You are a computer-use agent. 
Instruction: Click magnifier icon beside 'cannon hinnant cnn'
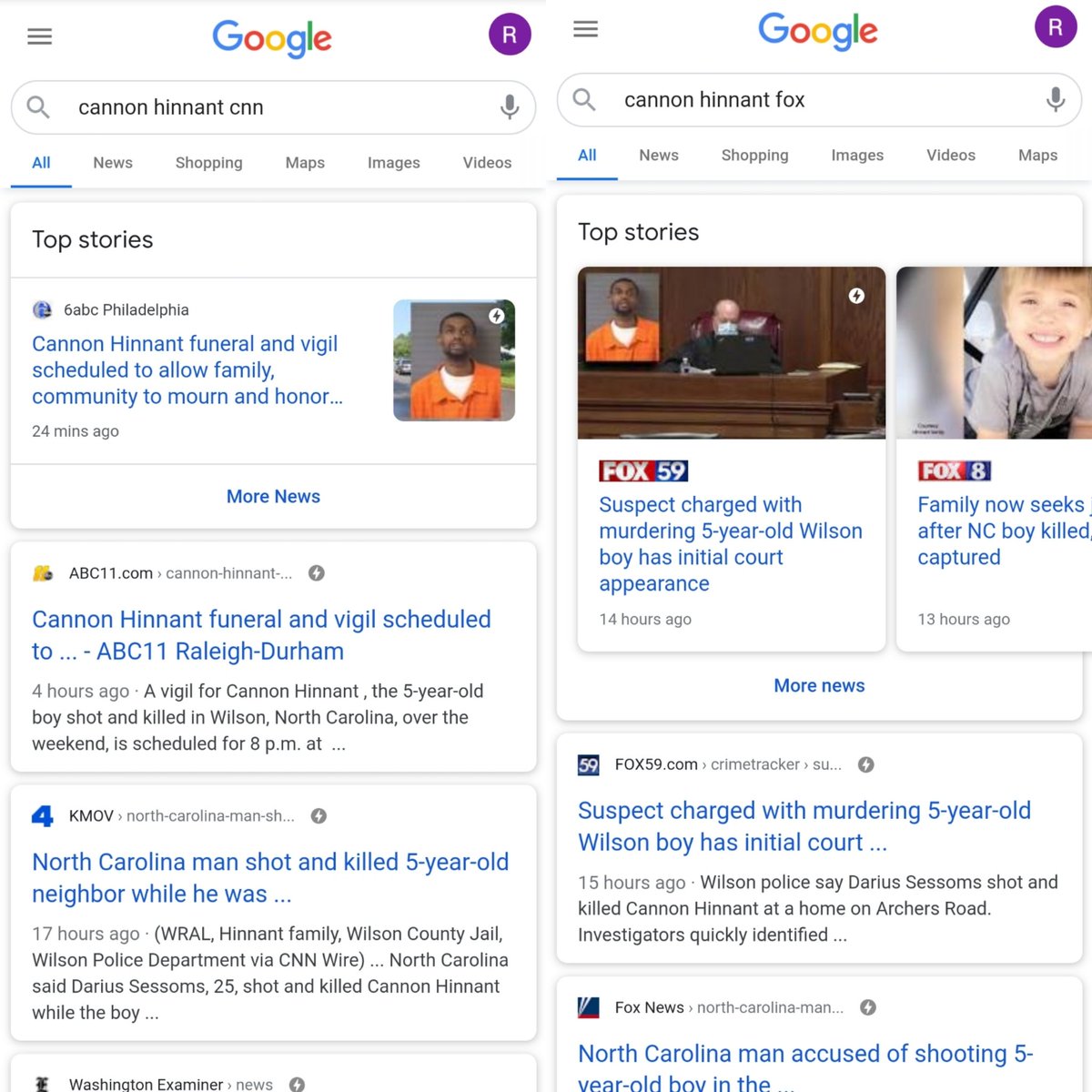tap(38, 107)
